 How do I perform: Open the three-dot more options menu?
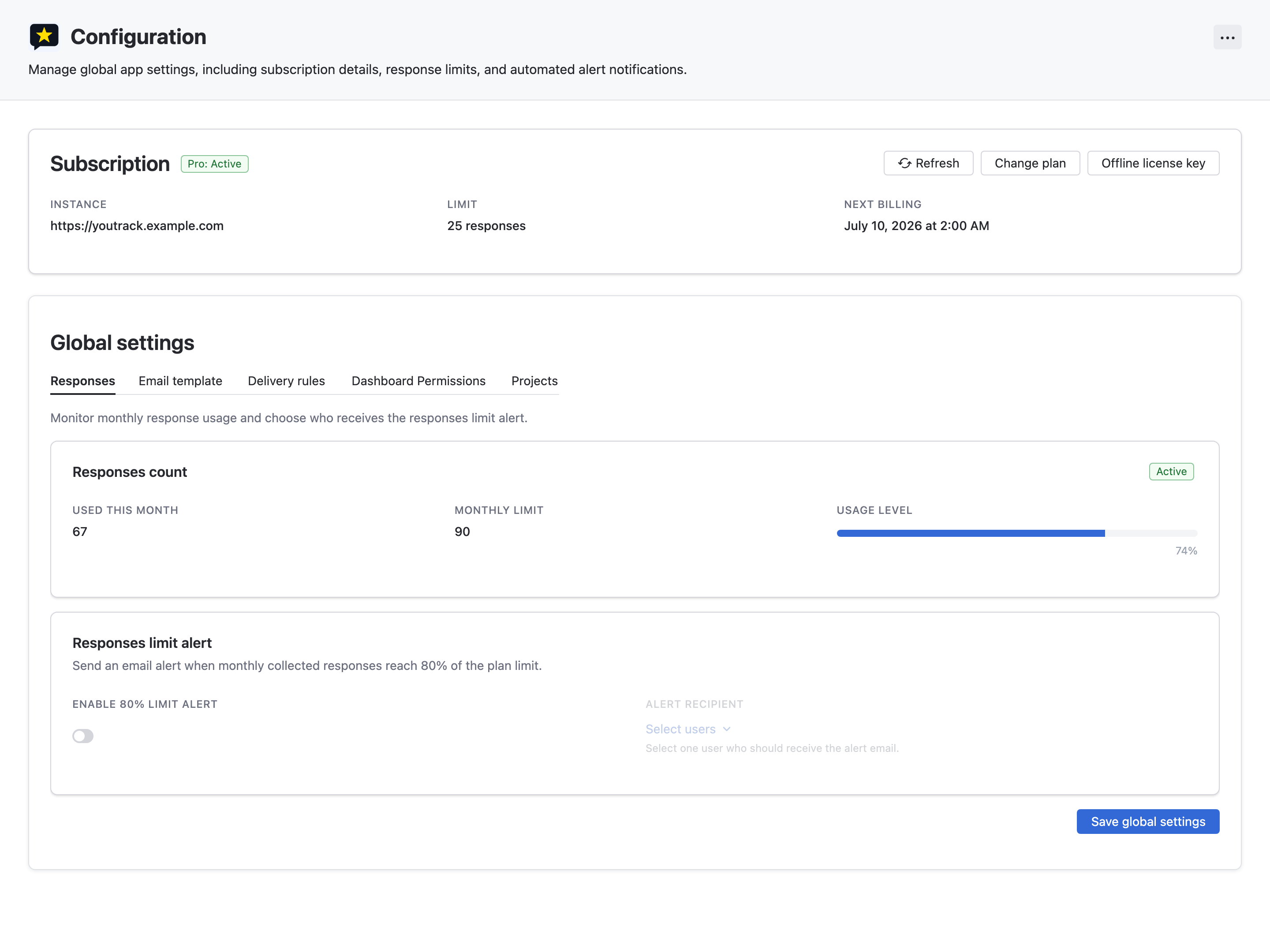[1227, 37]
